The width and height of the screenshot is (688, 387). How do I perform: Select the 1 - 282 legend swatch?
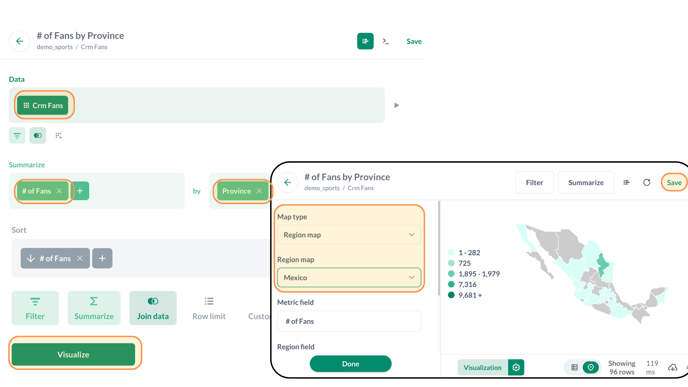[451, 253]
